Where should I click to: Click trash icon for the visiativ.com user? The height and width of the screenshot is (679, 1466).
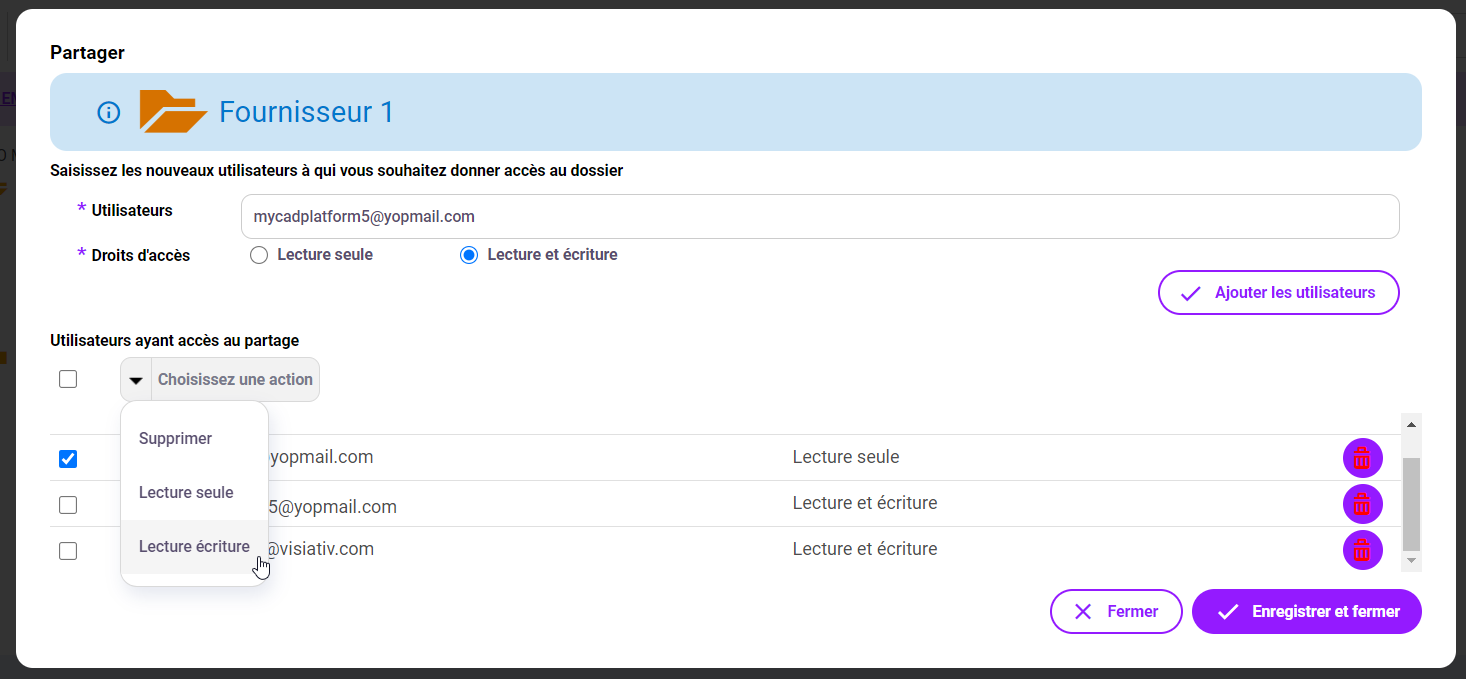pyautogui.click(x=1362, y=550)
